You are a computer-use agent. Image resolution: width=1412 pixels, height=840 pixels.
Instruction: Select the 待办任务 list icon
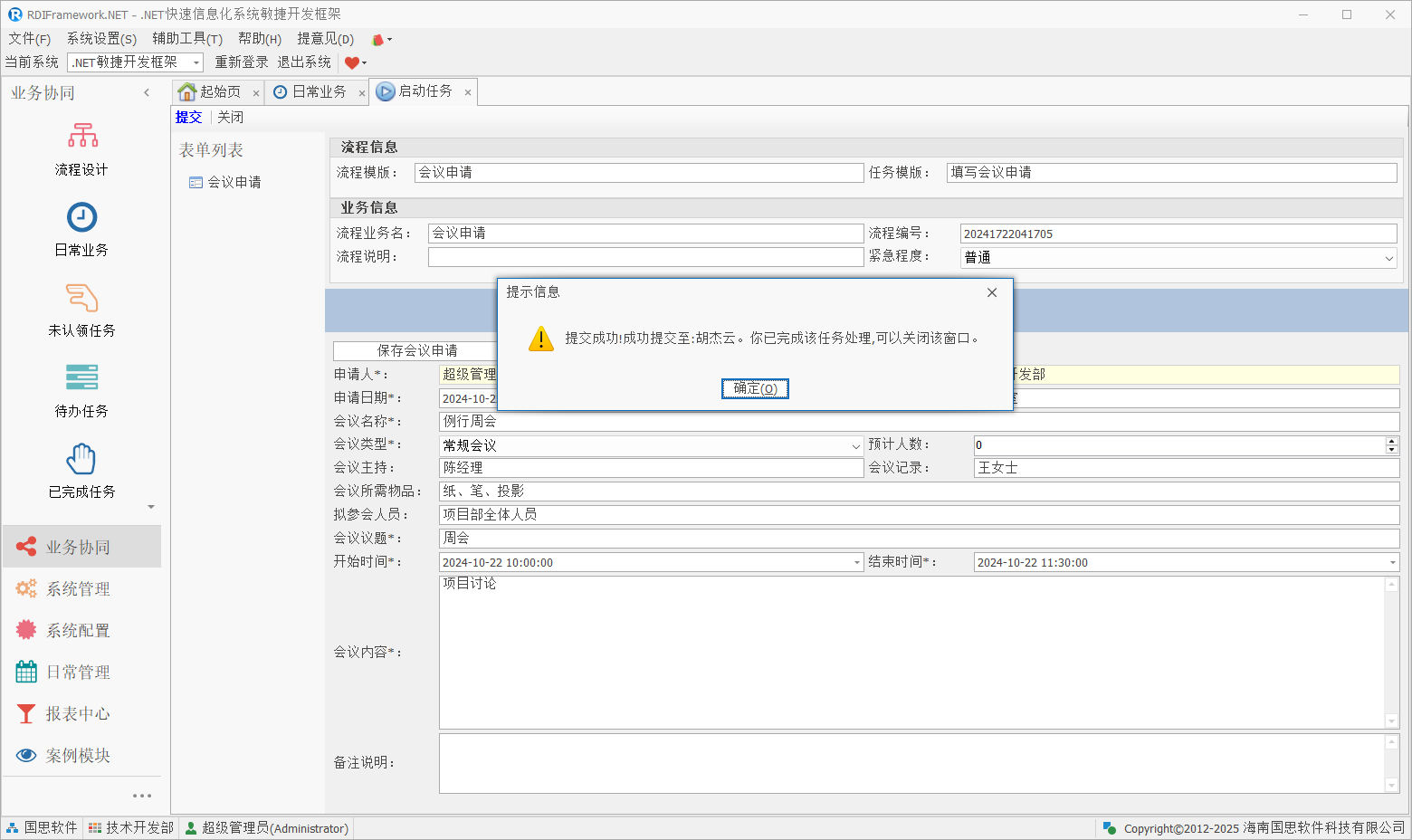pos(81,377)
